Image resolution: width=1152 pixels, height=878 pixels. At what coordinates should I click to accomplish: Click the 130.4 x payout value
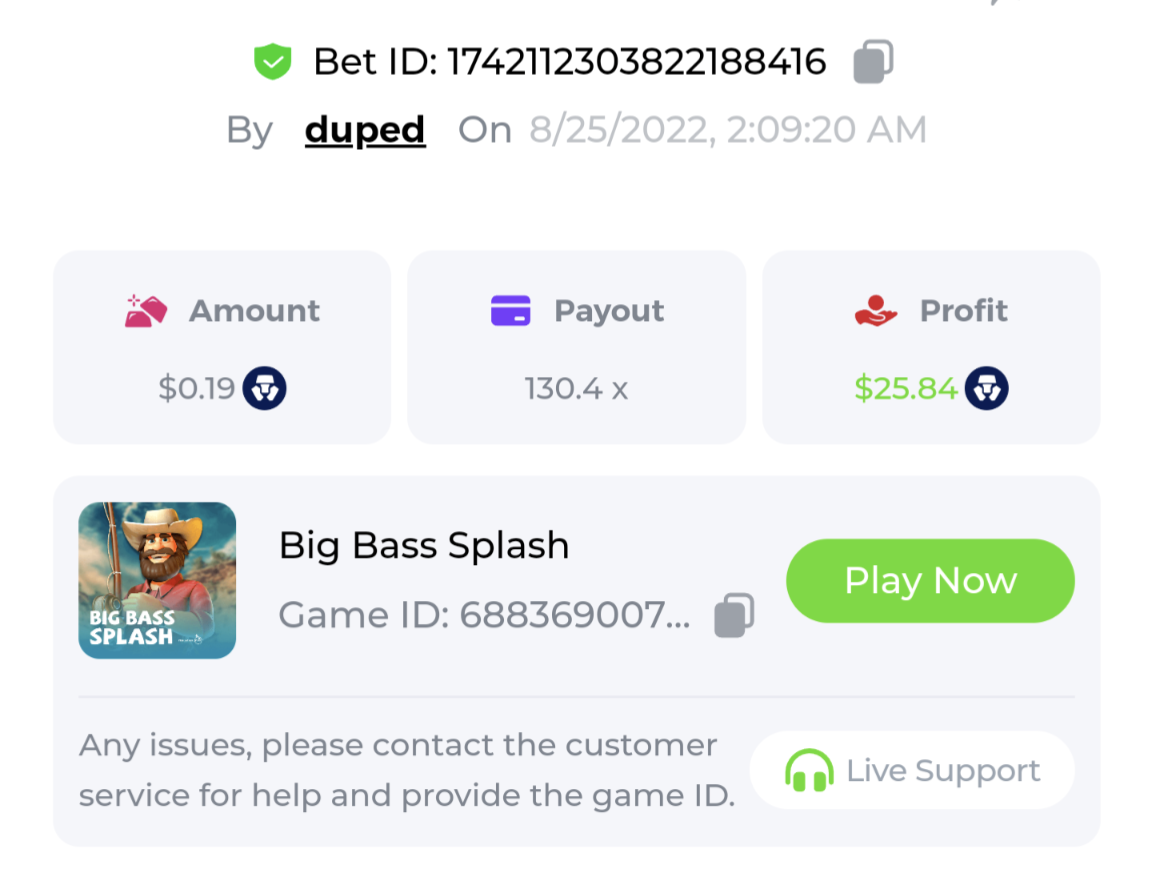pyautogui.click(x=576, y=388)
